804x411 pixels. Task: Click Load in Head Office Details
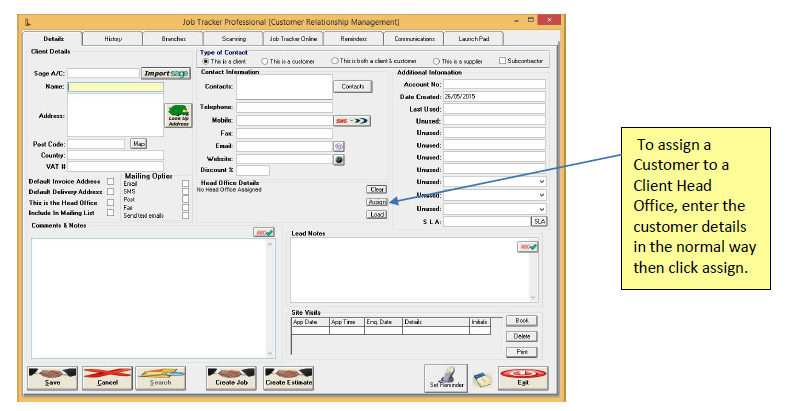click(x=377, y=215)
